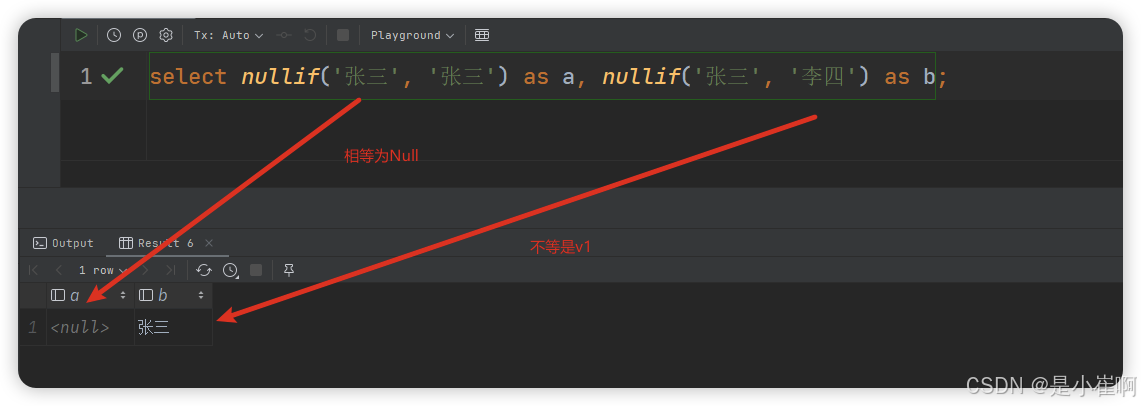This screenshot has width=1141, height=406.
Task: Open the Playground resolve mode dropdown
Action: pos(413,35)
